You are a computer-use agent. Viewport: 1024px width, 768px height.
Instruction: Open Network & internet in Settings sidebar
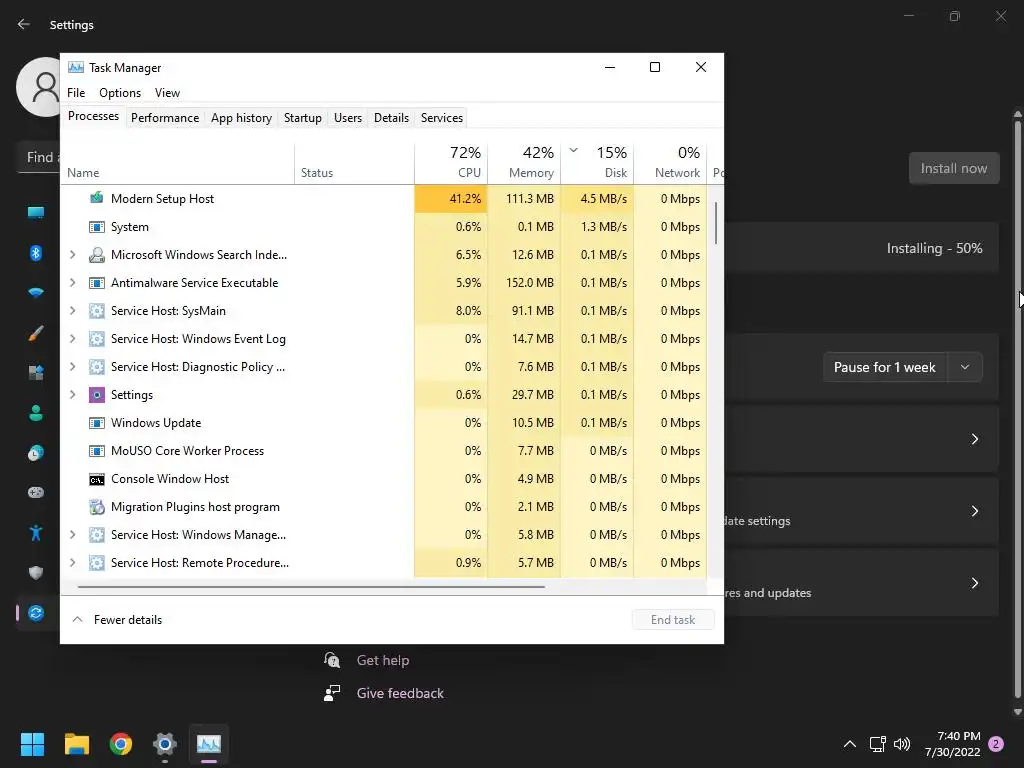pyautogui.click(x=36, y=292)
